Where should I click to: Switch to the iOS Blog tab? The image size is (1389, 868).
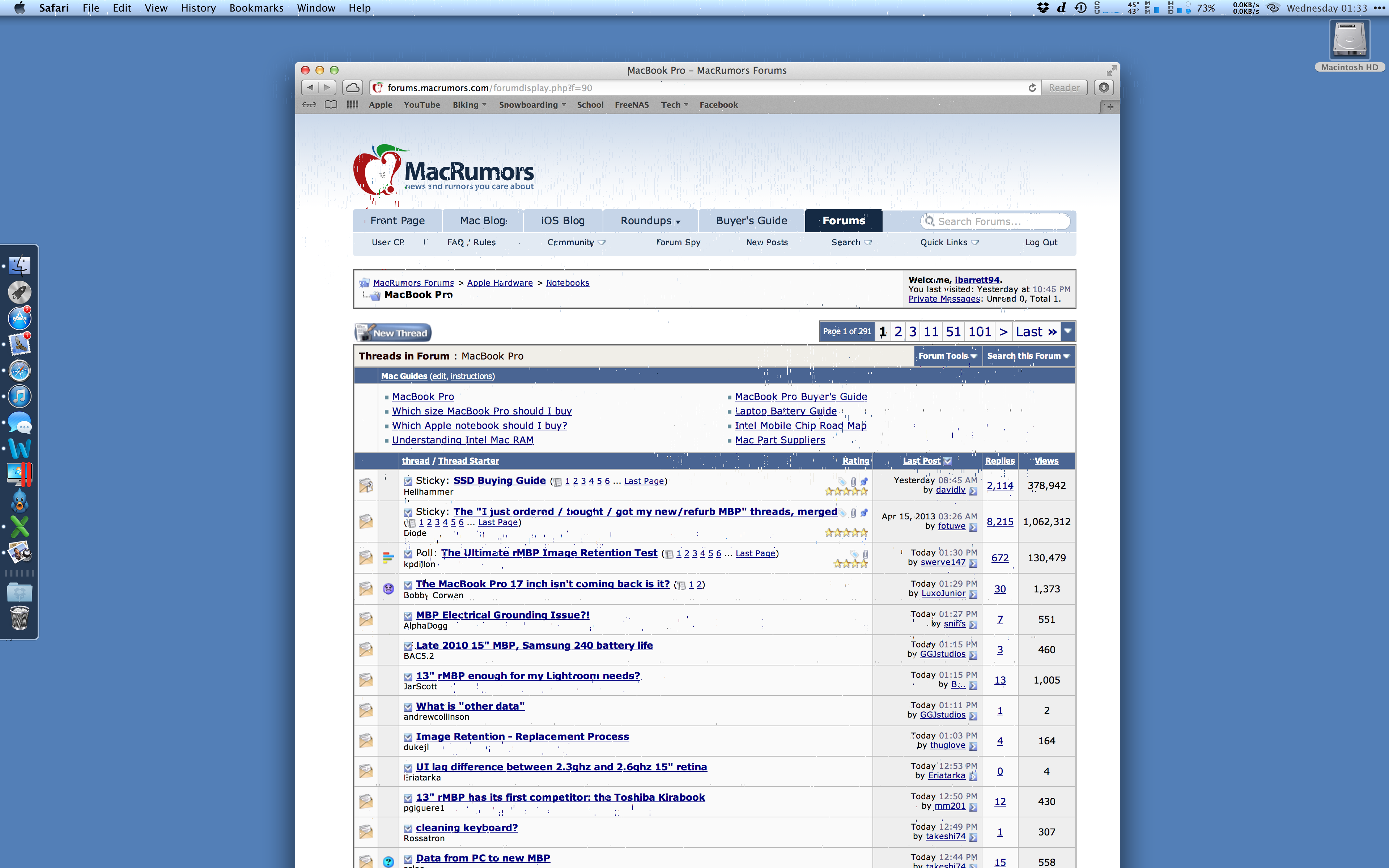coord(562,221)
